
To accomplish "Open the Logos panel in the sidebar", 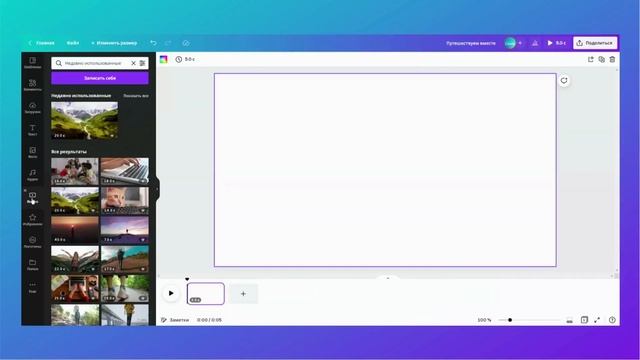I will pos(32,242).
